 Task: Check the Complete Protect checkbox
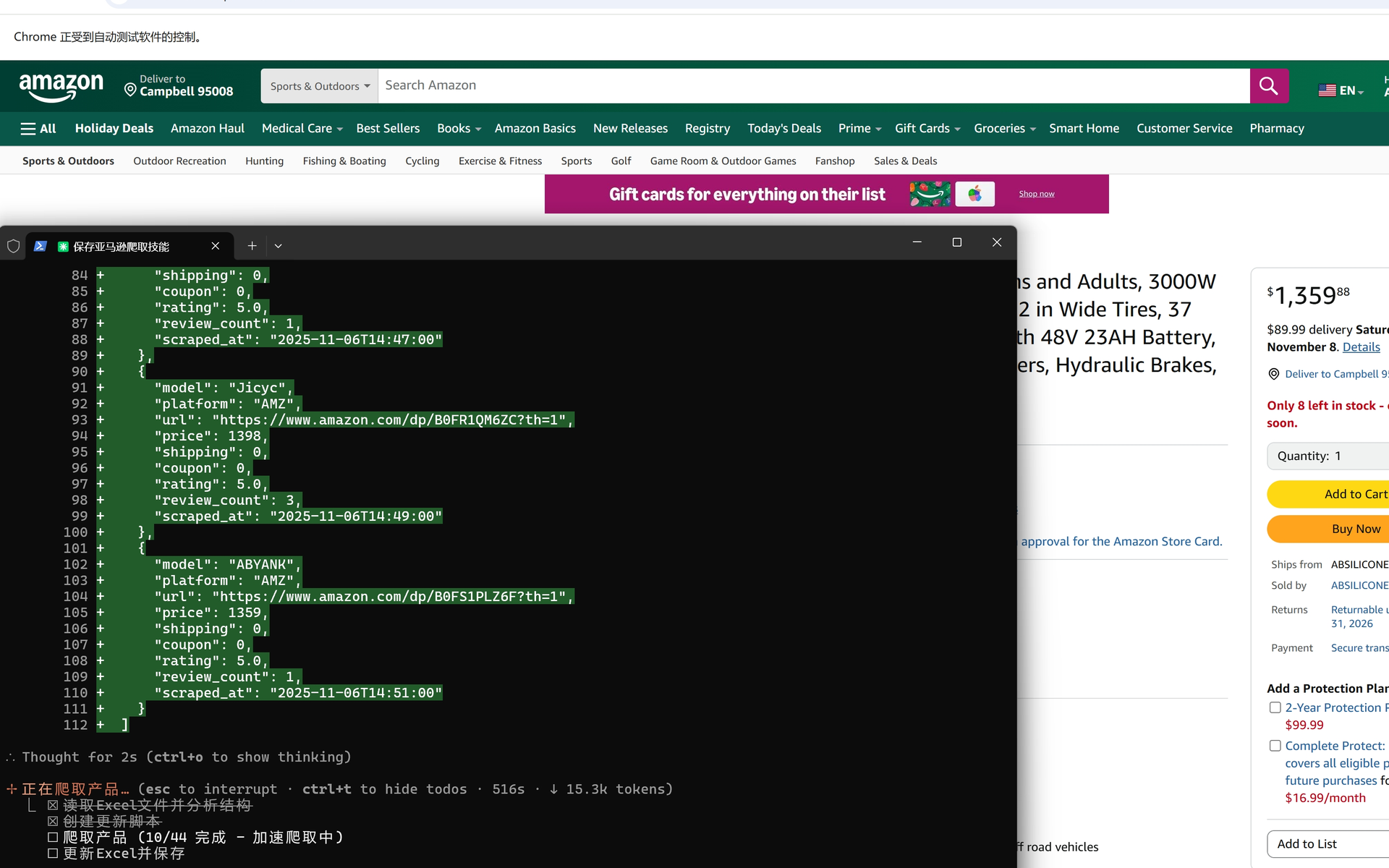[x=1275, y=746]
